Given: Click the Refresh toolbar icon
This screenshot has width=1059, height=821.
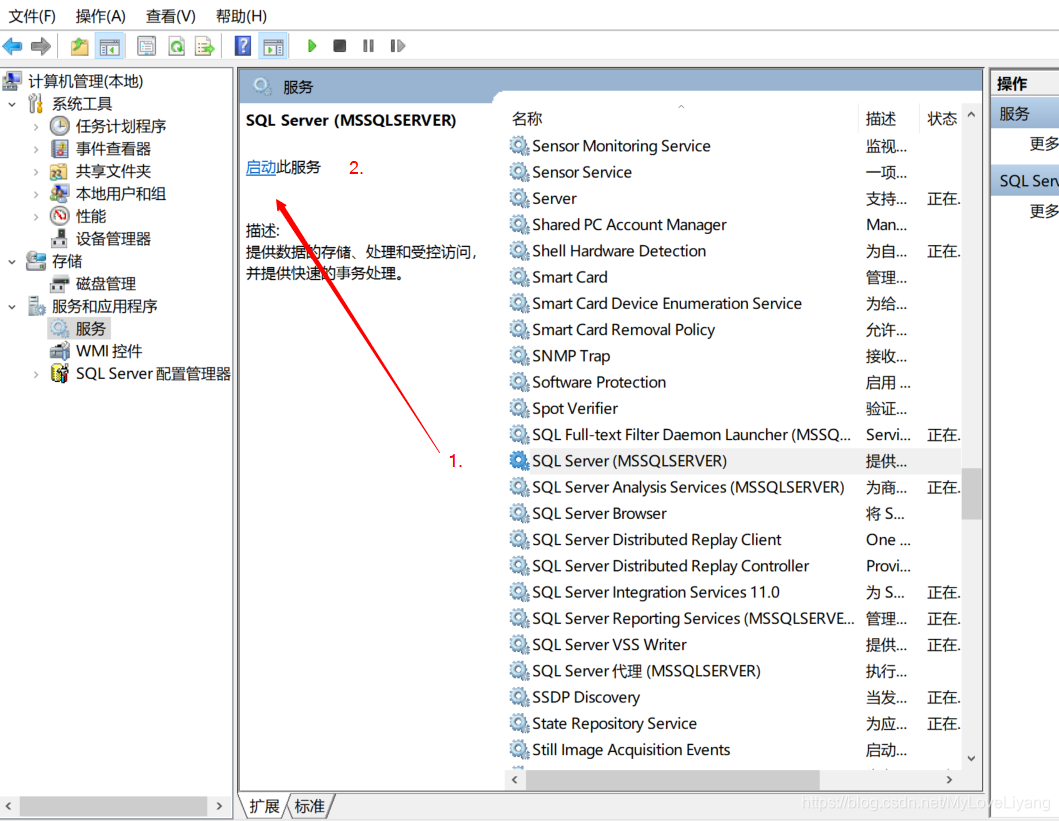Looking at the screenshot, I should [176, 46].
